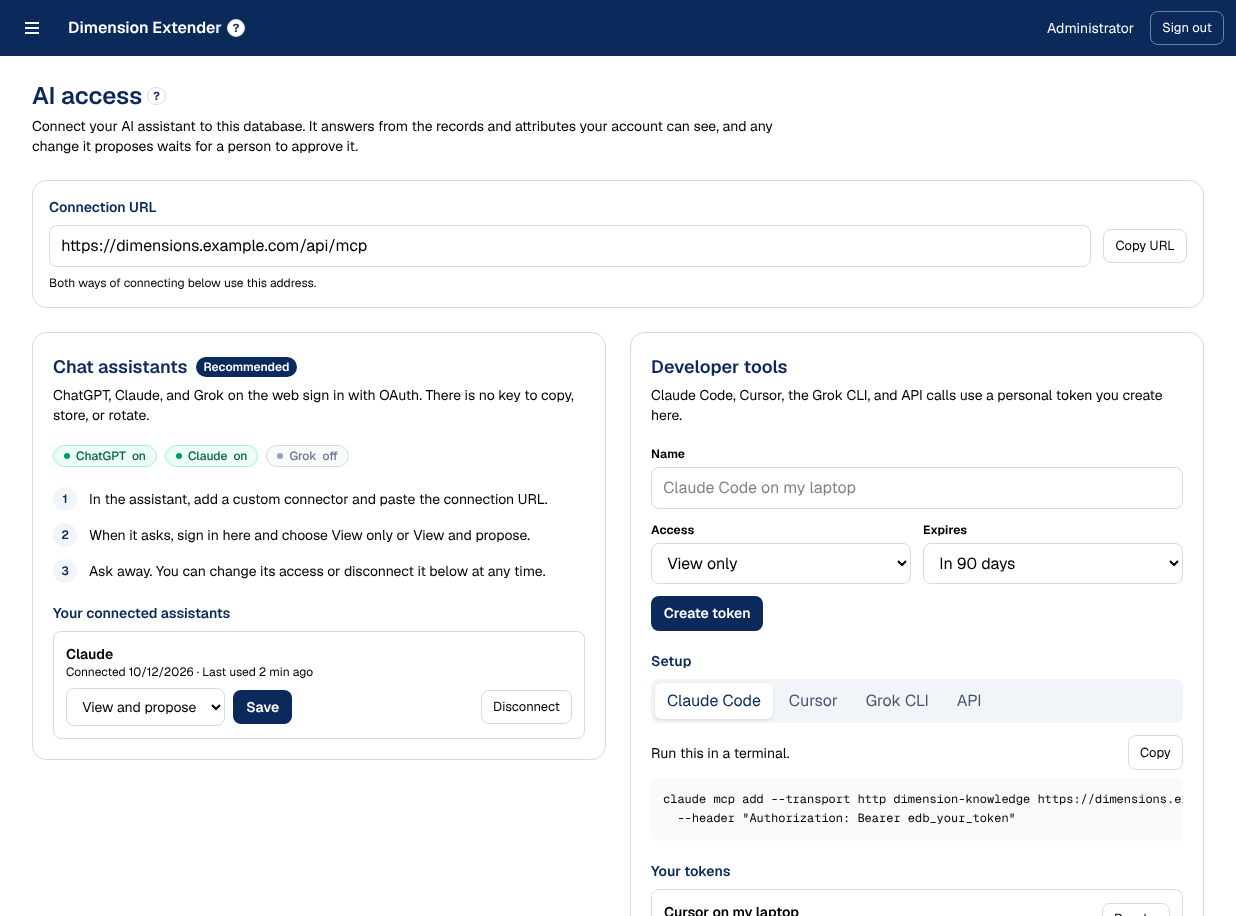Image resolution: width=1236 pixels, height=916 pixels.
Task: Click the Both ways of connecting hint text
Action: click(x=183, y=283)
